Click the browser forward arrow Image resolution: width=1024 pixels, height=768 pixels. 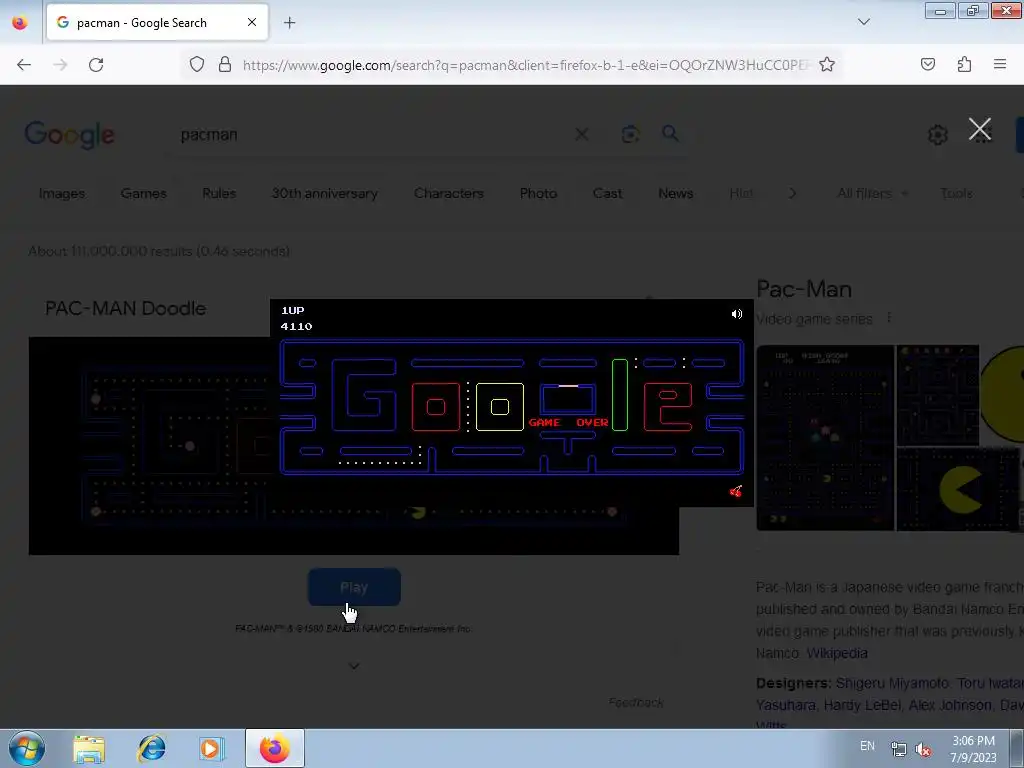pos(60,65)
